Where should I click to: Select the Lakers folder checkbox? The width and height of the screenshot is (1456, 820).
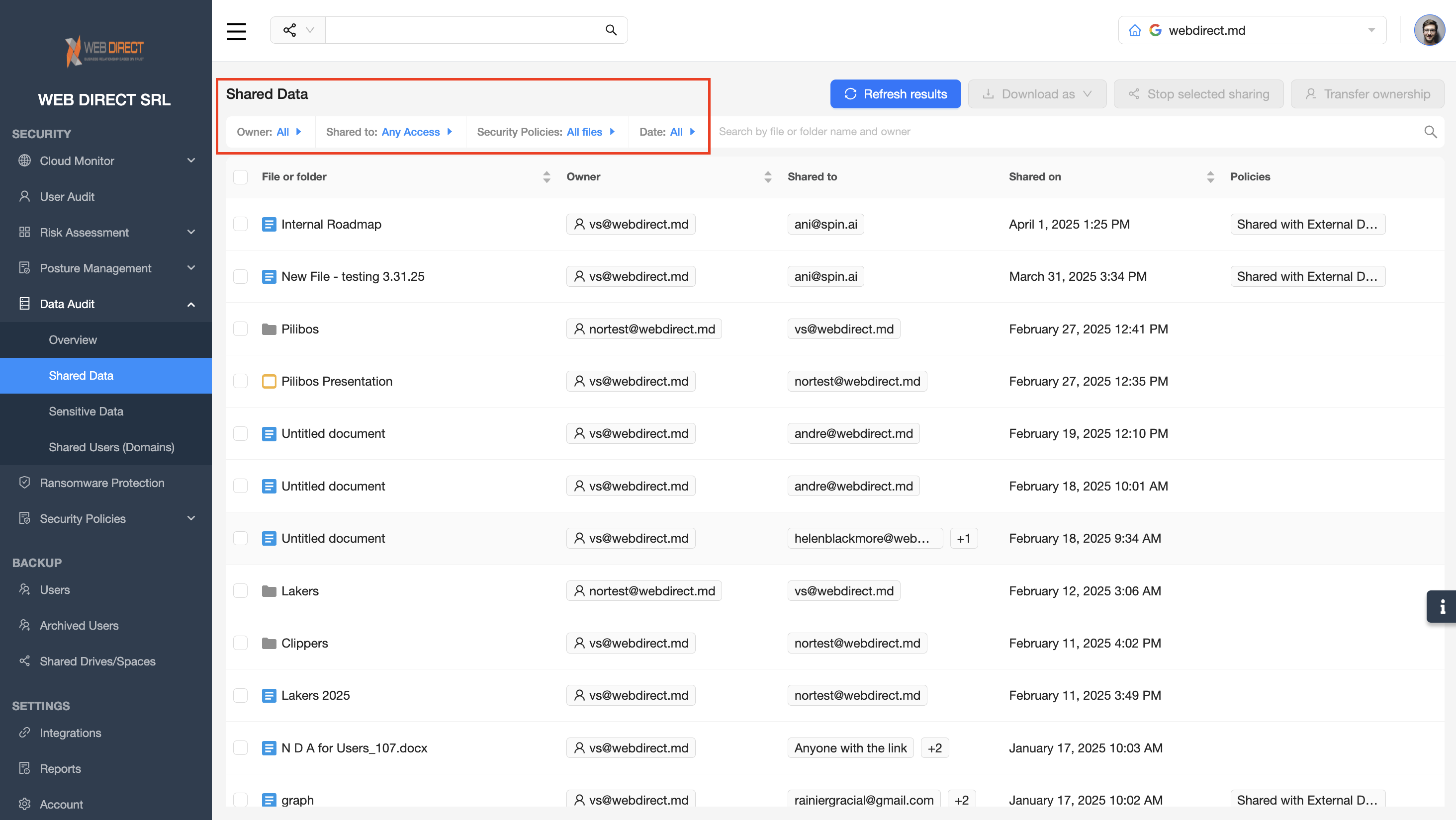coord(241,591)
